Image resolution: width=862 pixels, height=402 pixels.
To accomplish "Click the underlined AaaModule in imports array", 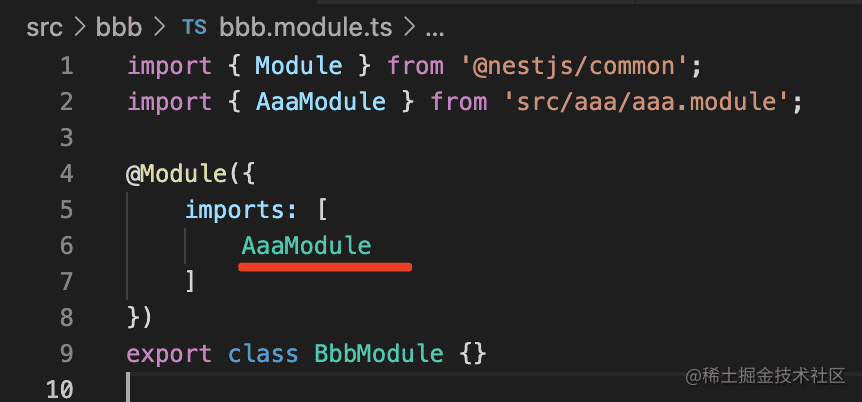I will tap(306, 246).
